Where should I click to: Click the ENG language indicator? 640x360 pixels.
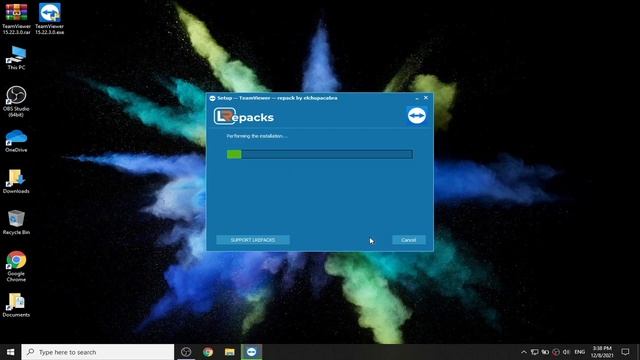click(x=580, y=352)
